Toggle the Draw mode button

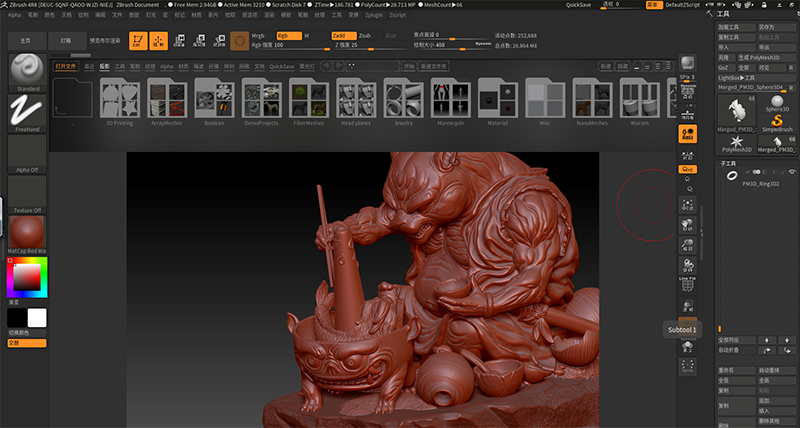click(159, 41)
